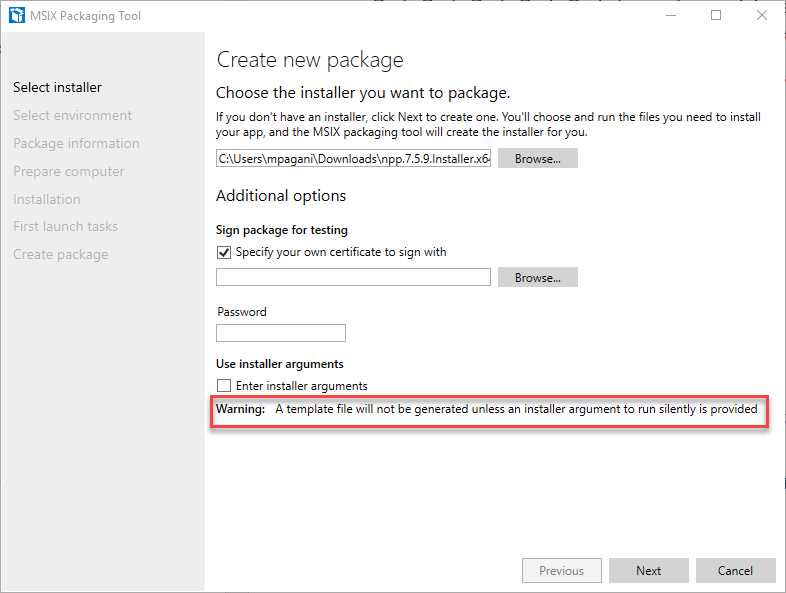Screen dimensions: 786x593
Task: Click 'Use installer arguments' label
Action: [x=280, y=364]
